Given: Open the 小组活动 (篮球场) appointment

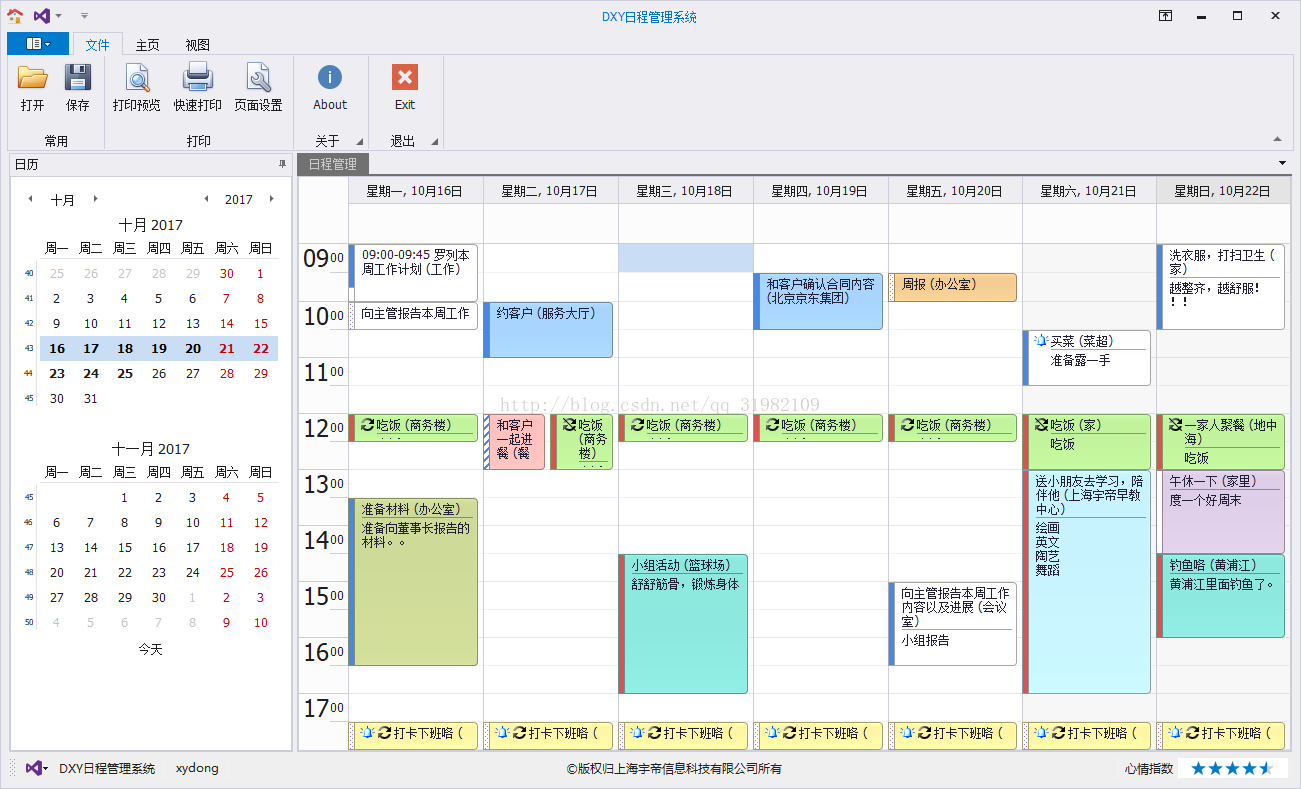Looking at the screenshot, I should click(x=683, y=624).
